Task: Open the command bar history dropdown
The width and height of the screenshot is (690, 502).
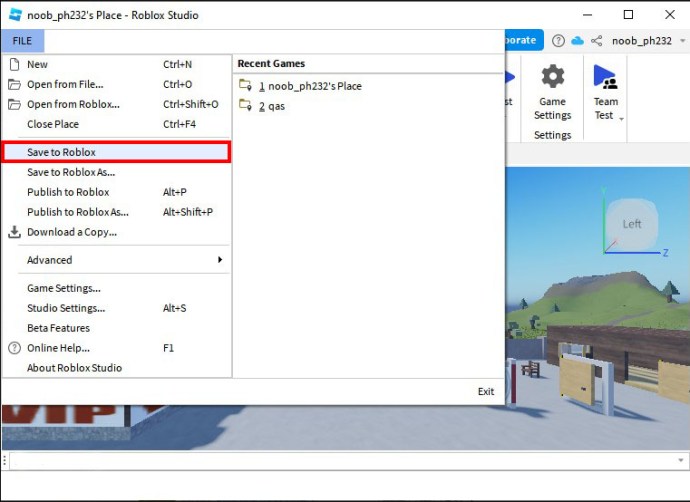Action: click(680, 460)
